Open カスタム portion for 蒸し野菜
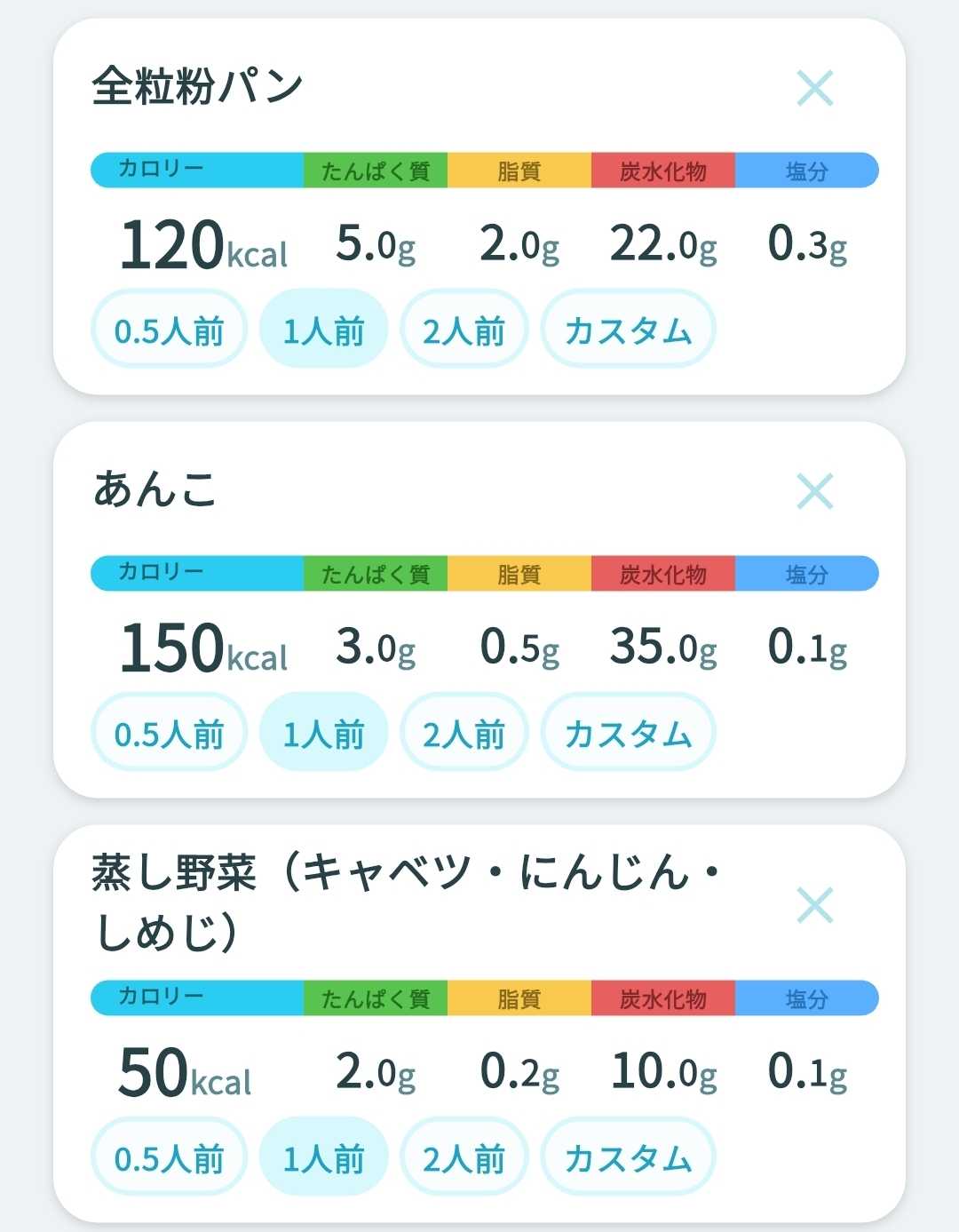 click(x=628, y=1158)
